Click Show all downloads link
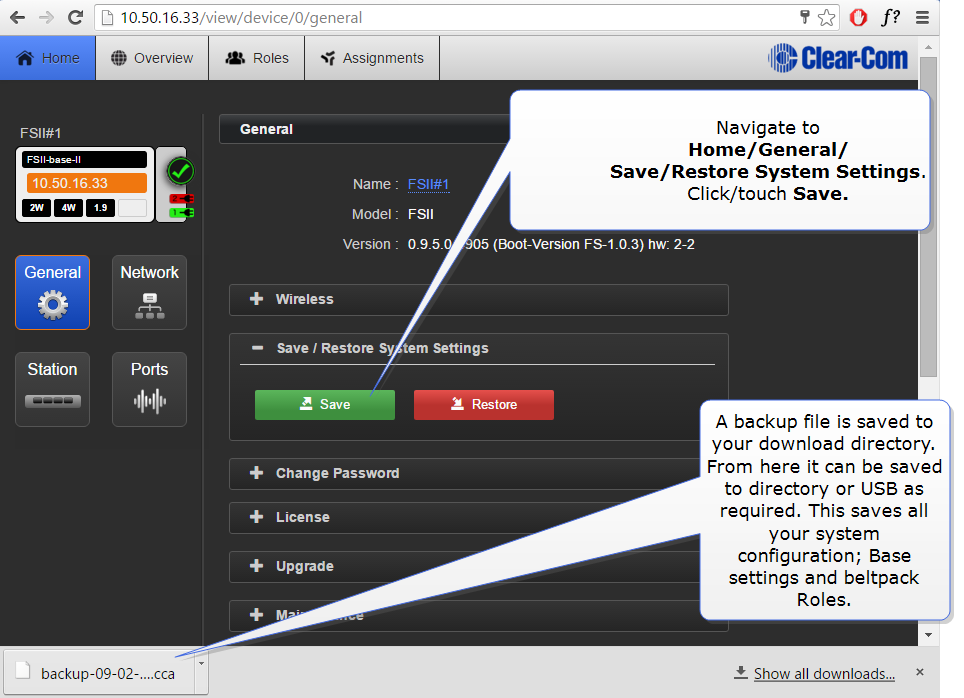The height and width of the screenshot is (698, 964). pyautogui.click(x=824, y=674)
